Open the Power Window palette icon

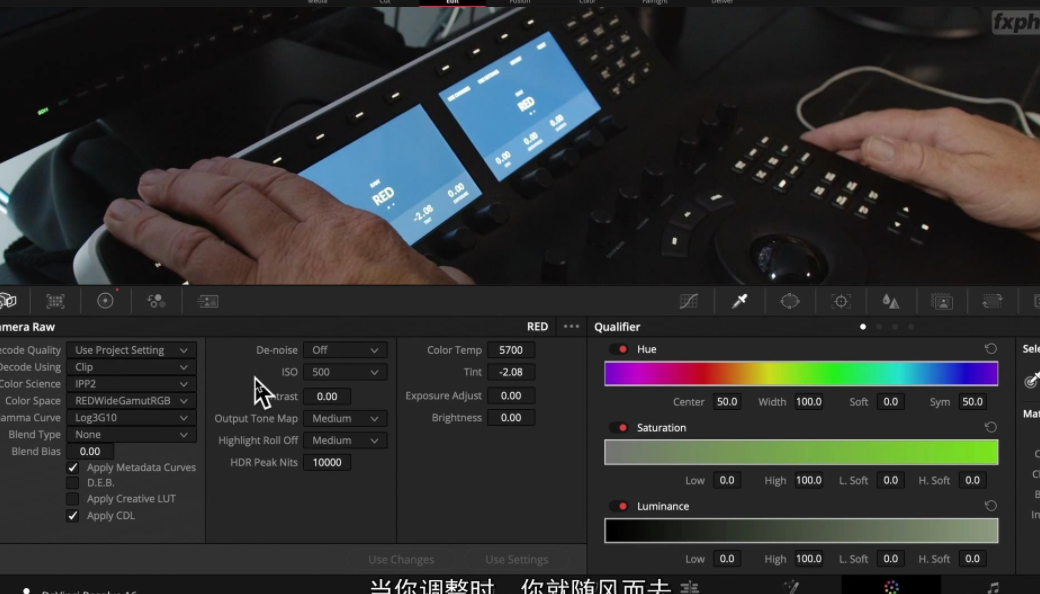click(790, 301)
